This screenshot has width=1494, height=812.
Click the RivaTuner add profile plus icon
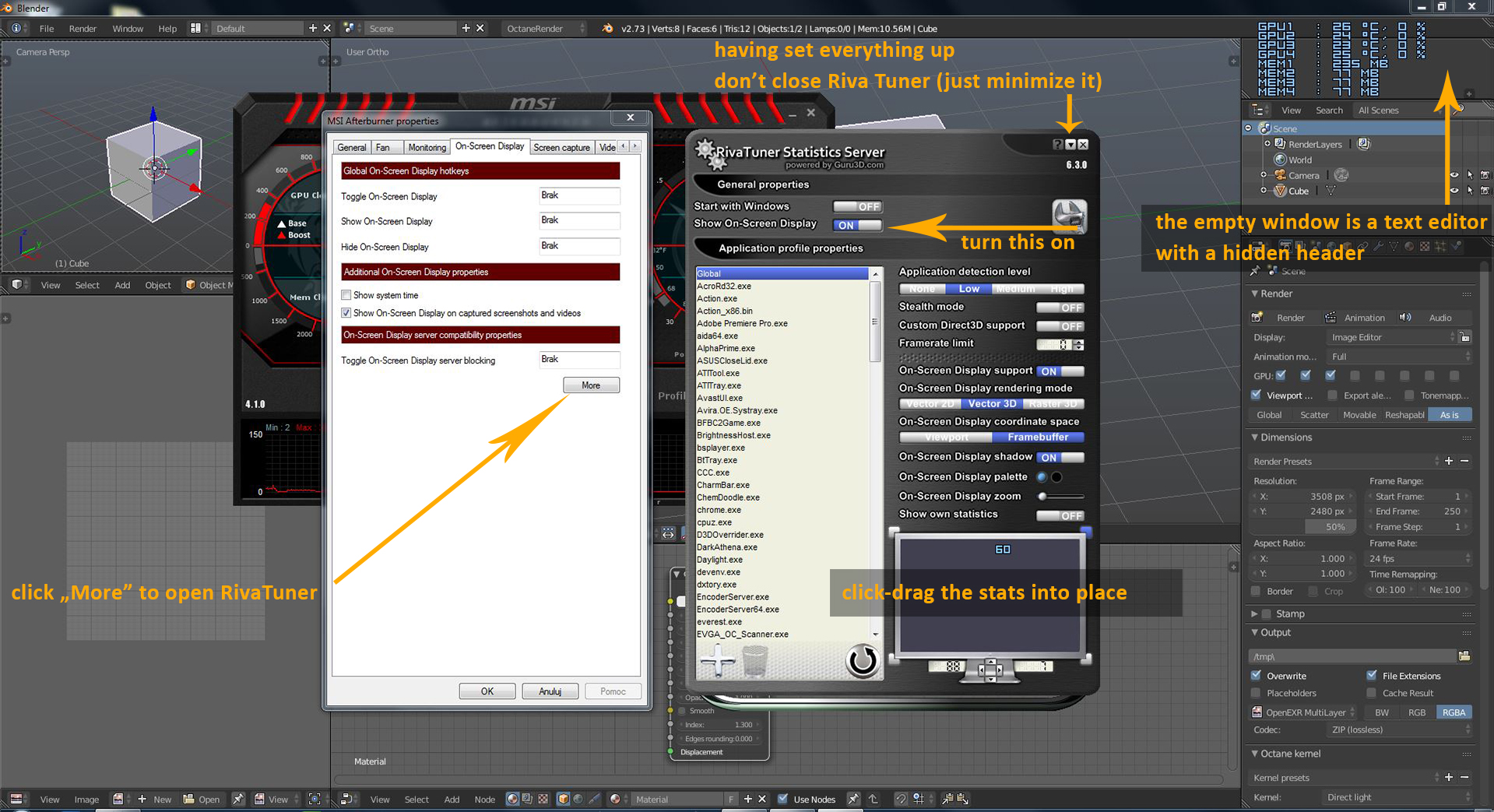pyautogui.click(x=717, y=662)
